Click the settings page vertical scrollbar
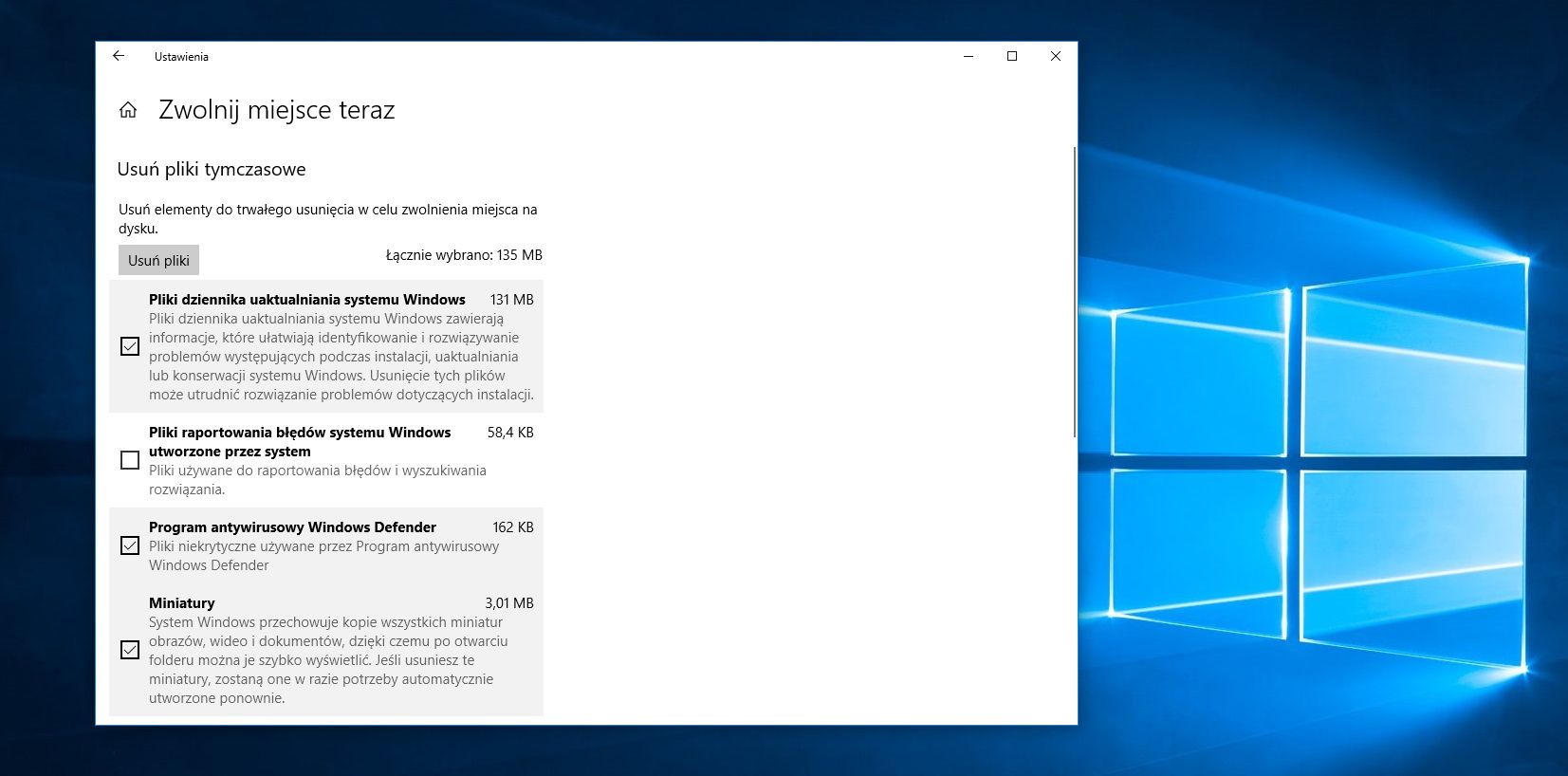The image size is (1568, 776). point(1074,292)
